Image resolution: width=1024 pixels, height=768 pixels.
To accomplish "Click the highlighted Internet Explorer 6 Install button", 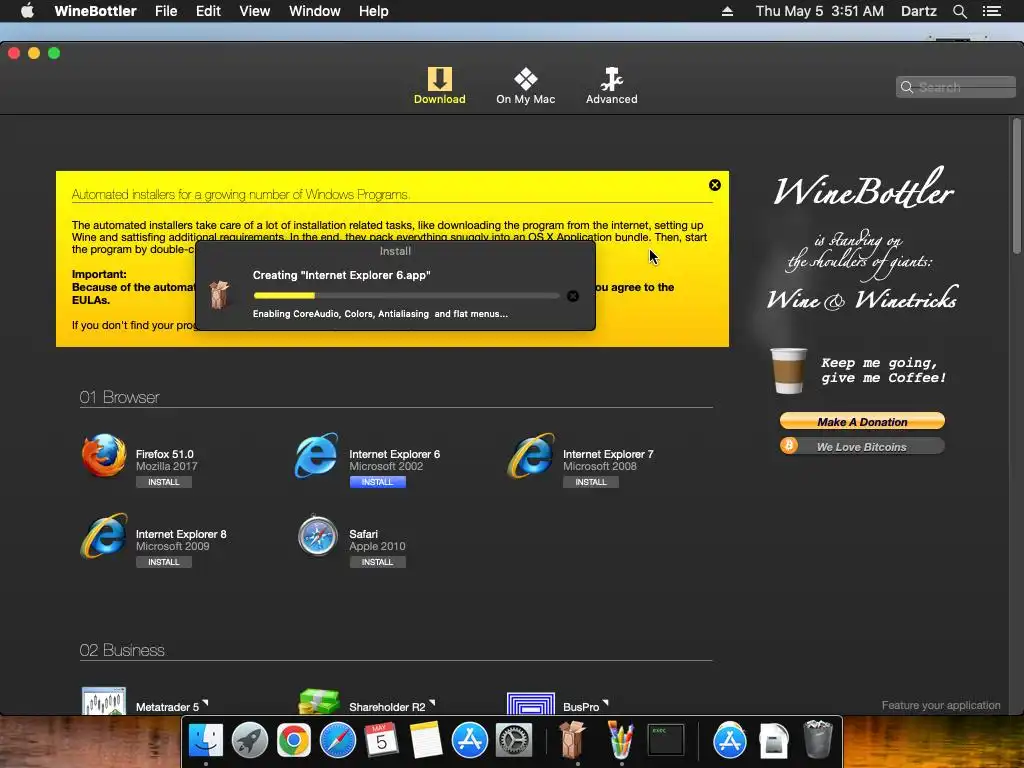I will [377, 482].
